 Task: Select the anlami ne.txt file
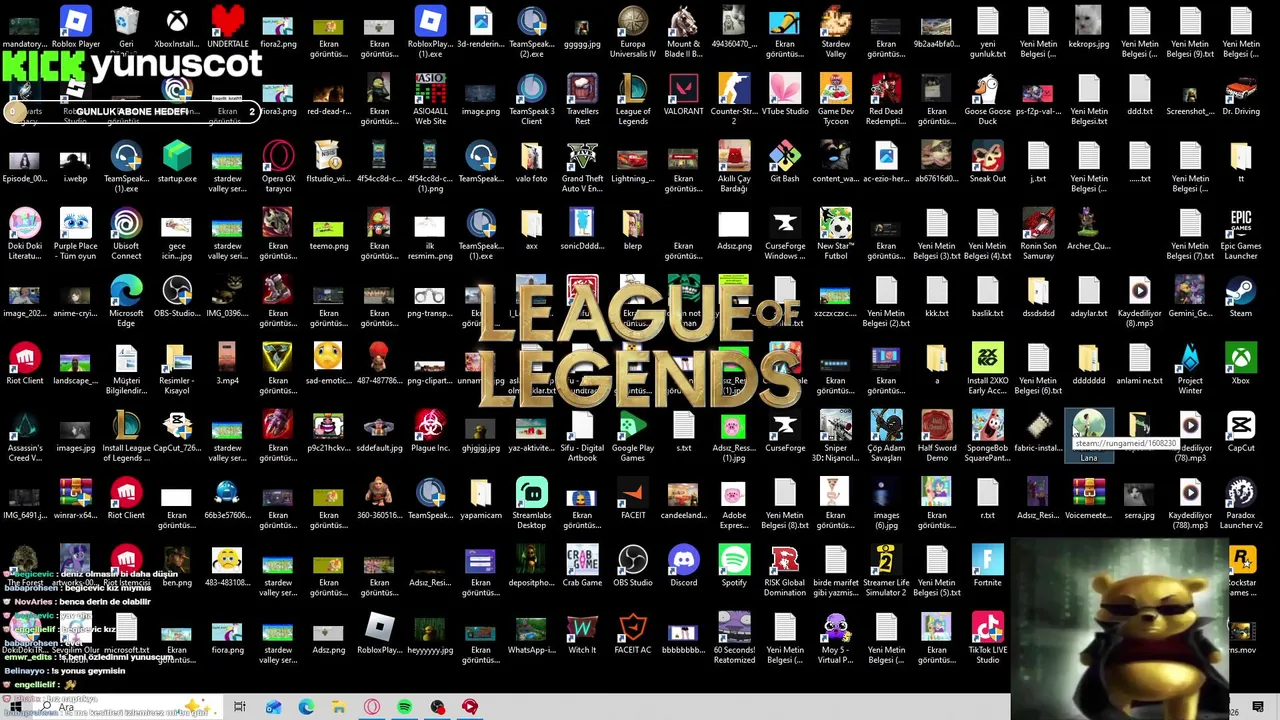point(1140,364)
